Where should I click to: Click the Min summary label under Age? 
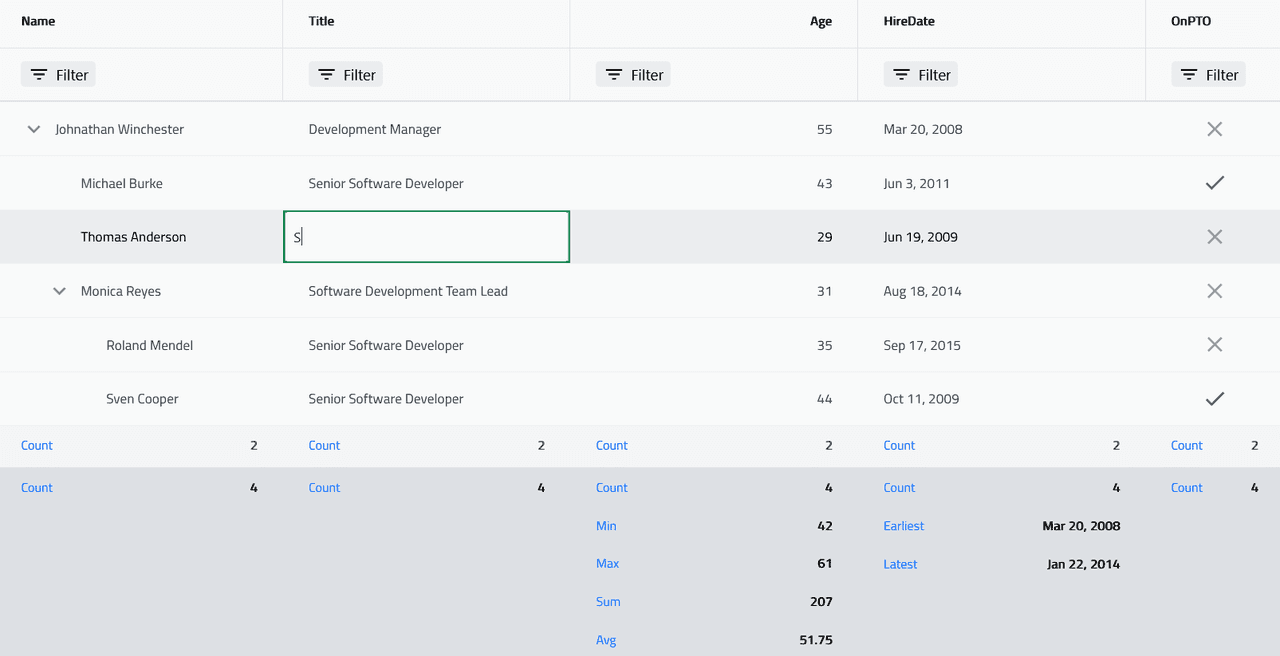point(606,526)
